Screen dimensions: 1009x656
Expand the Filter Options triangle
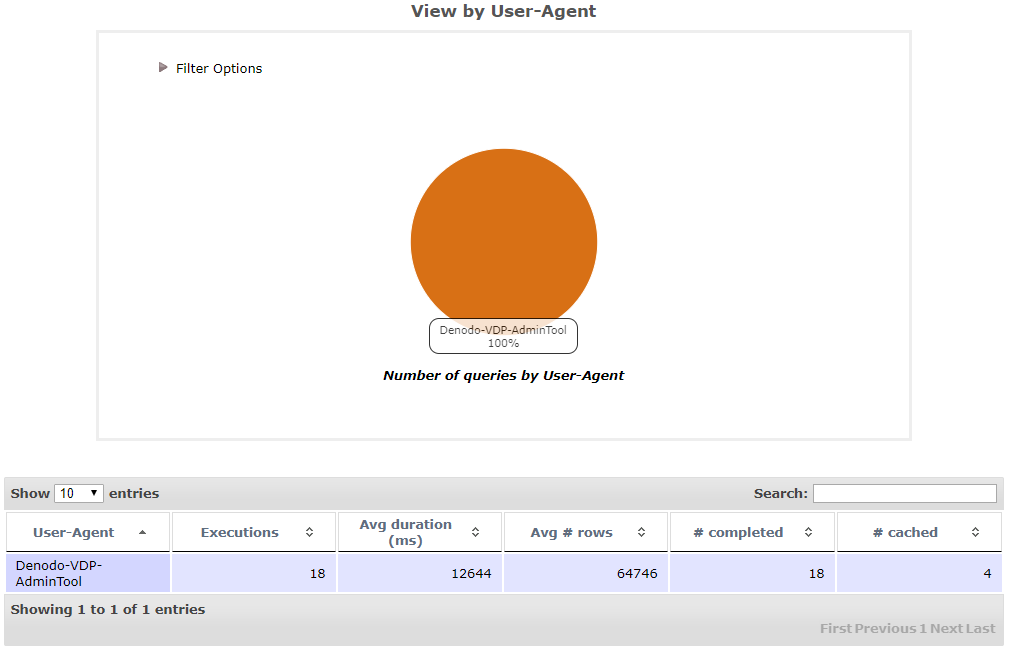tap(163, 68)
